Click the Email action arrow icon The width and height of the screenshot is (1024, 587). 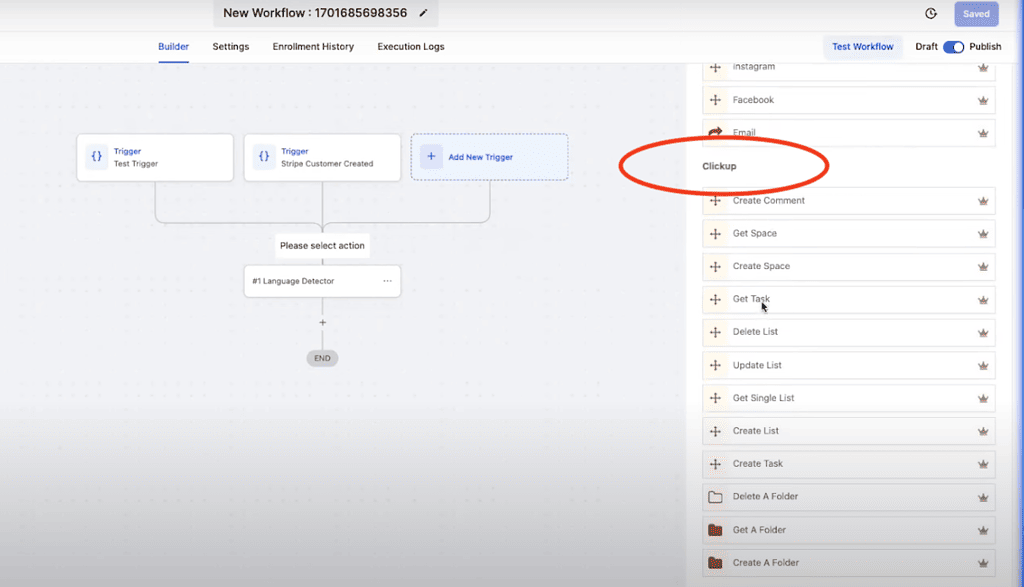tap(715, 132)
